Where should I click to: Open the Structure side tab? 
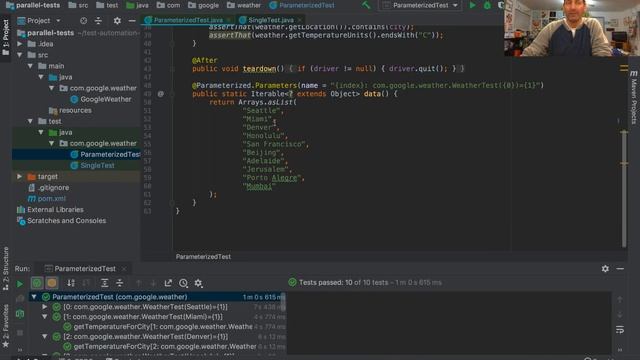(5, 268)
